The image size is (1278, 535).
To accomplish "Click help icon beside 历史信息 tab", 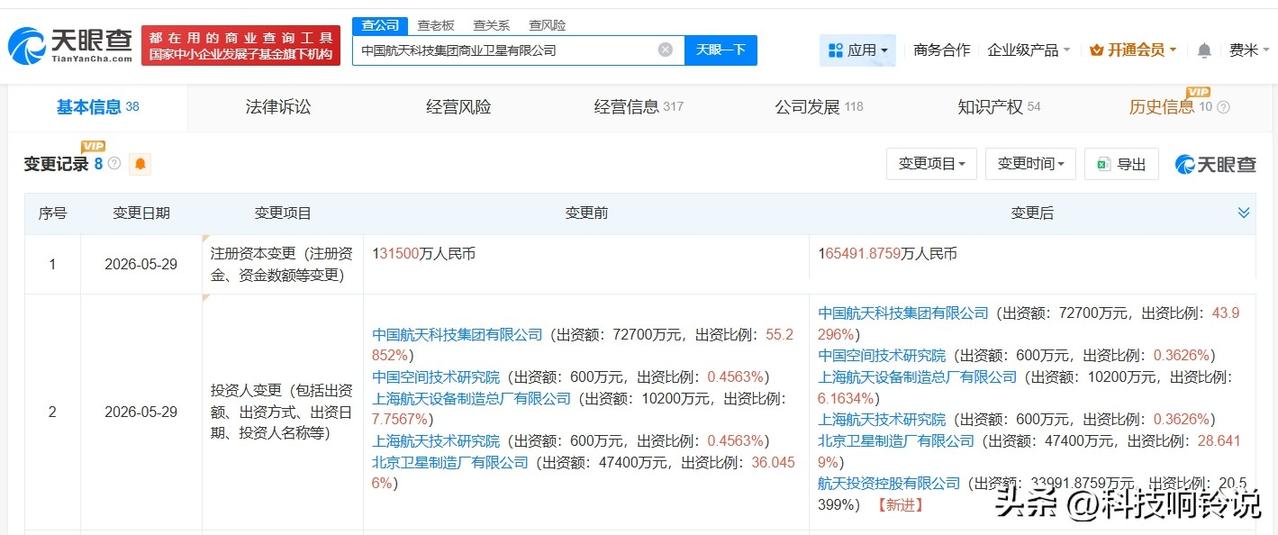I will pyautogui.click(x=1223, y=107).
